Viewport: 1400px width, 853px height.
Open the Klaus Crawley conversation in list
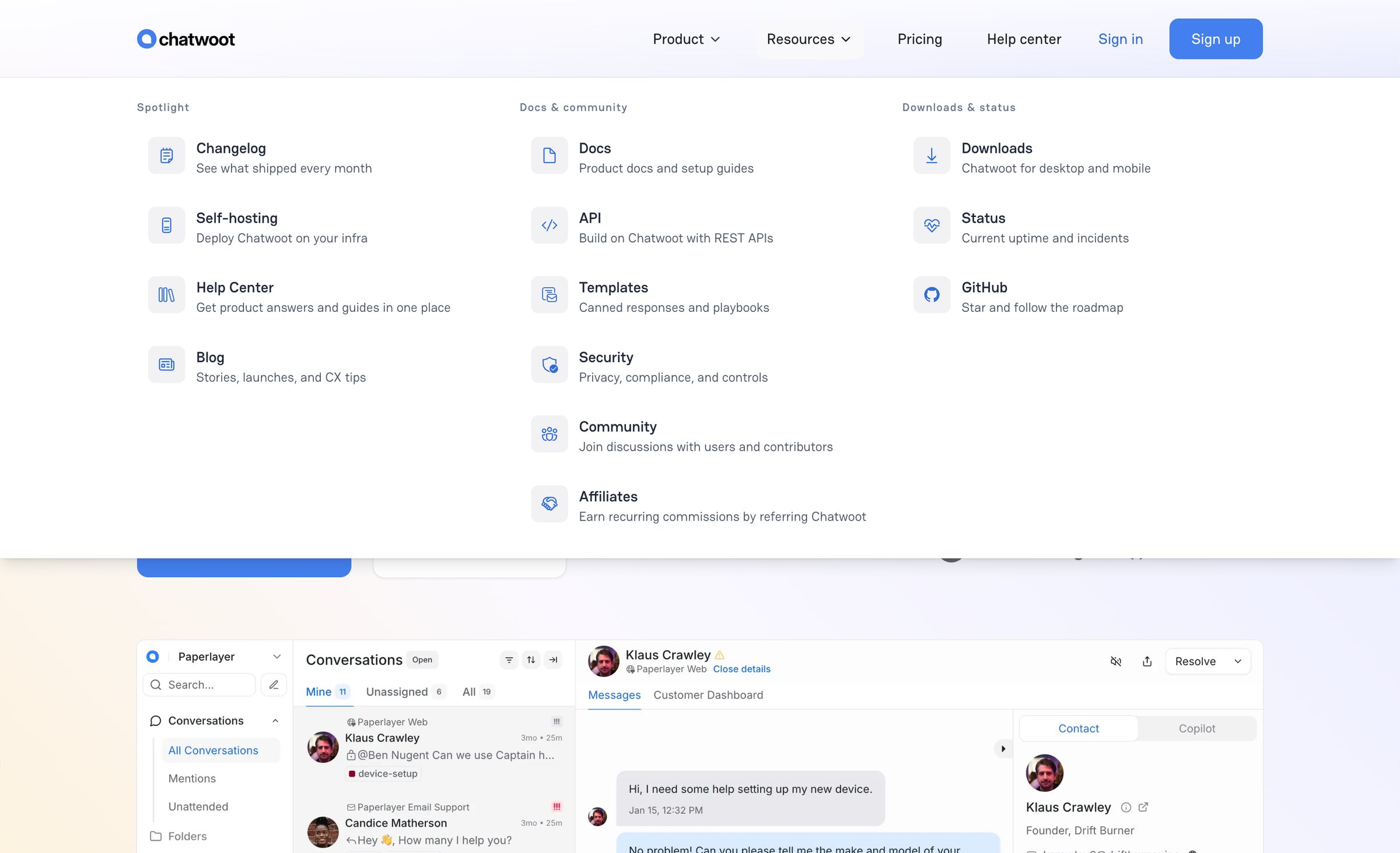434,748
